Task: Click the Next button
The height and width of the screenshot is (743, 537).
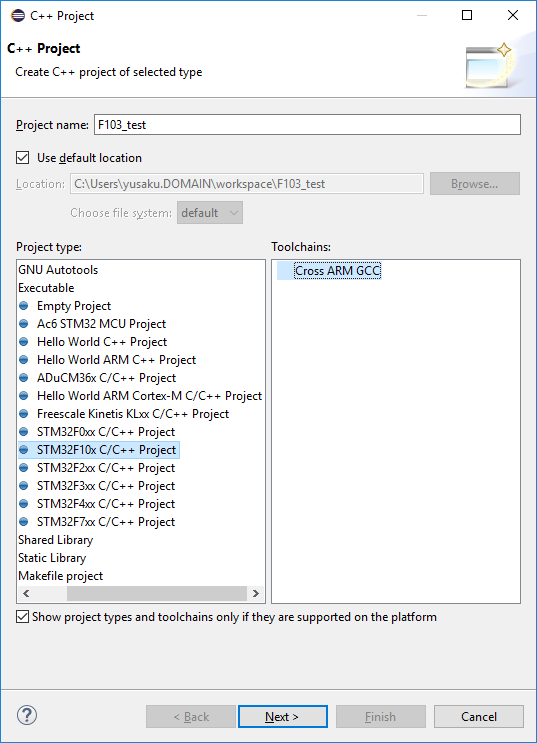Action: click(283, 716)
